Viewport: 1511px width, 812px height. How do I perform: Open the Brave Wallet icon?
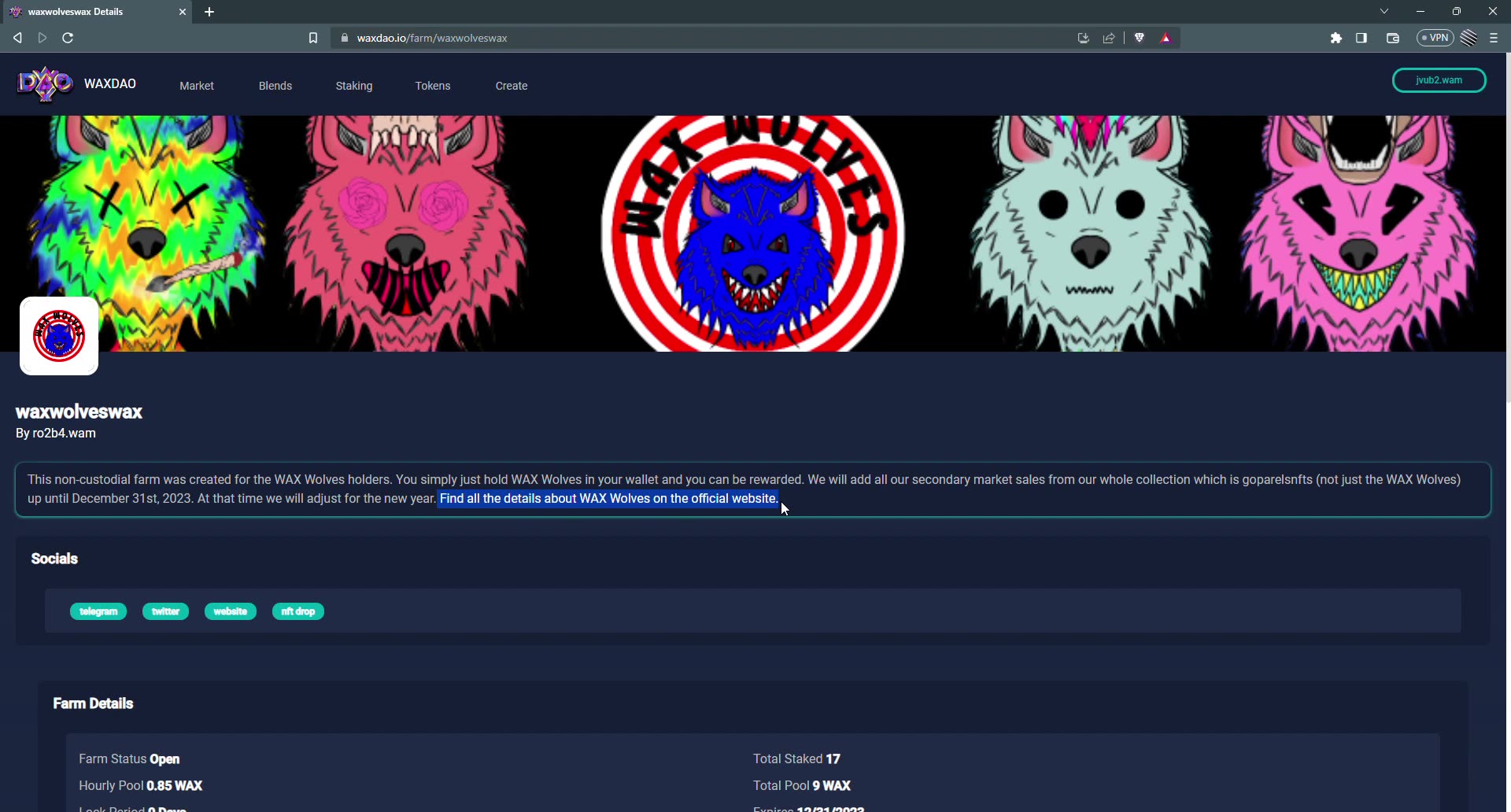click(x=1393, y=38)
